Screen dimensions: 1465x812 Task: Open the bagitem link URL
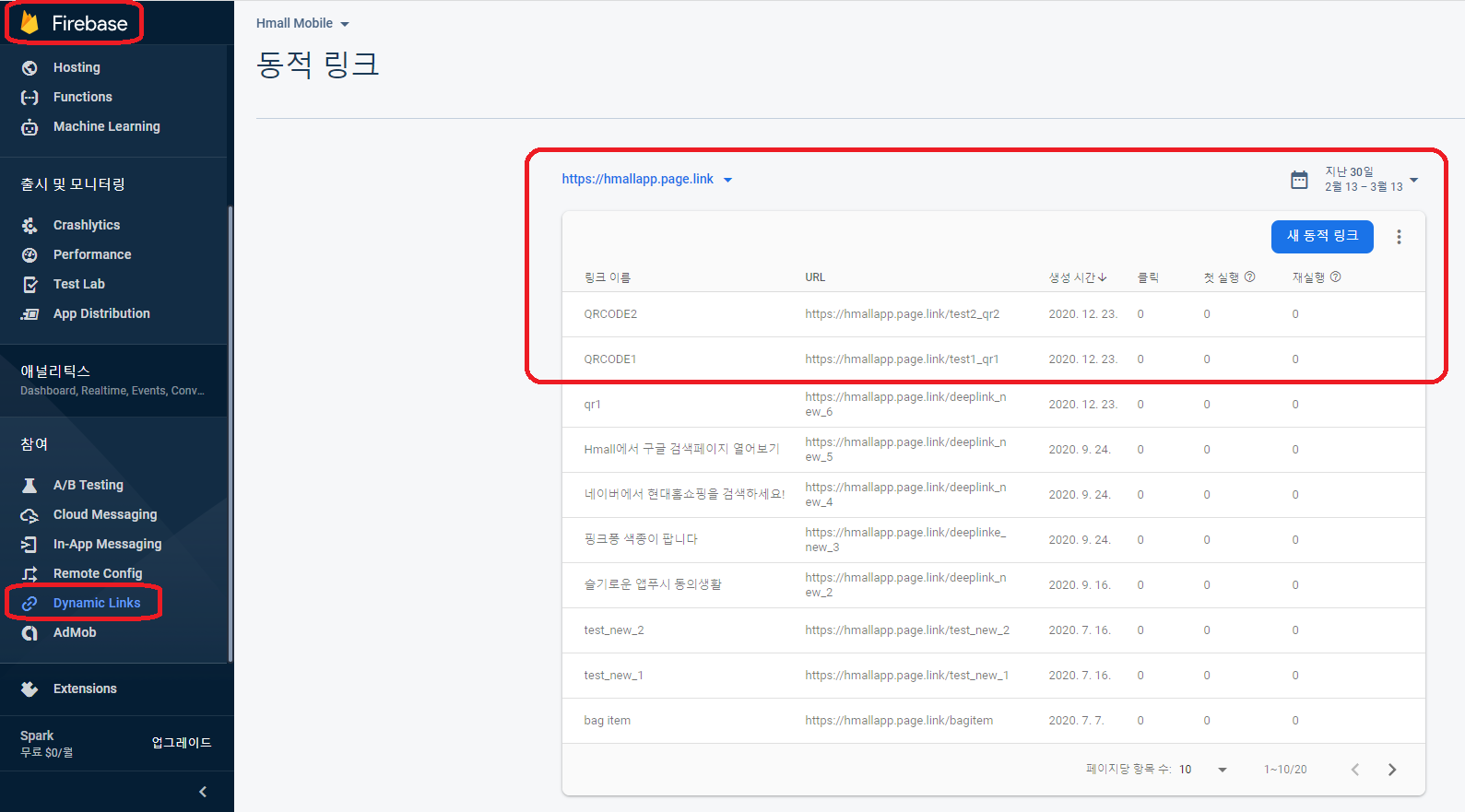899,721
